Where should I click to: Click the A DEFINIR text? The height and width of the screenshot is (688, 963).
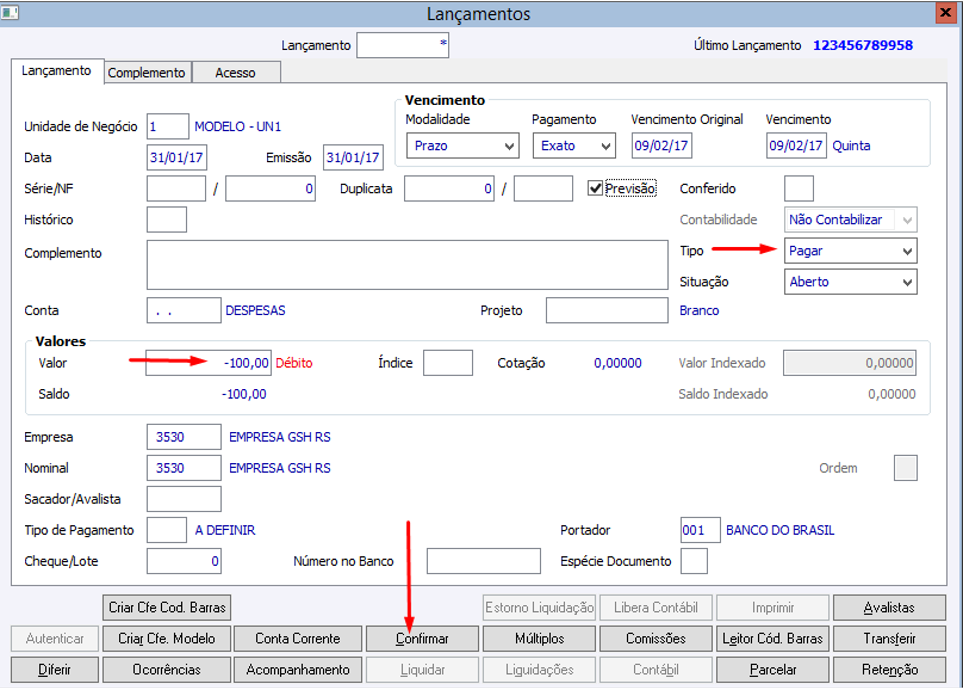click(225, 530)
